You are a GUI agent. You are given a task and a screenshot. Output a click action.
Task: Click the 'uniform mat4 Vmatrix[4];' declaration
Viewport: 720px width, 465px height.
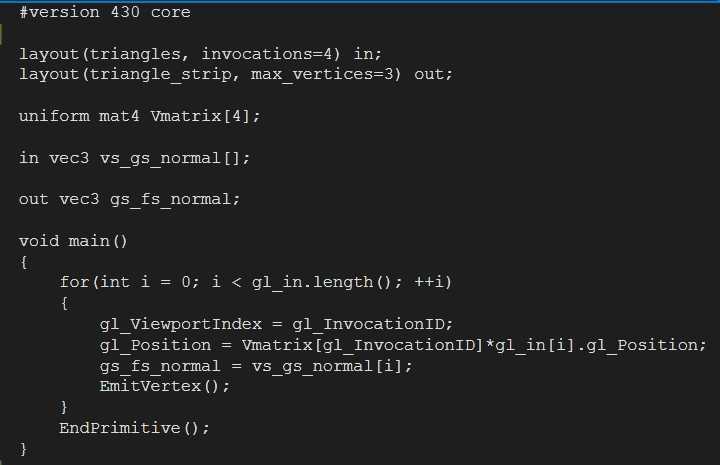click(x=140, y=116)
